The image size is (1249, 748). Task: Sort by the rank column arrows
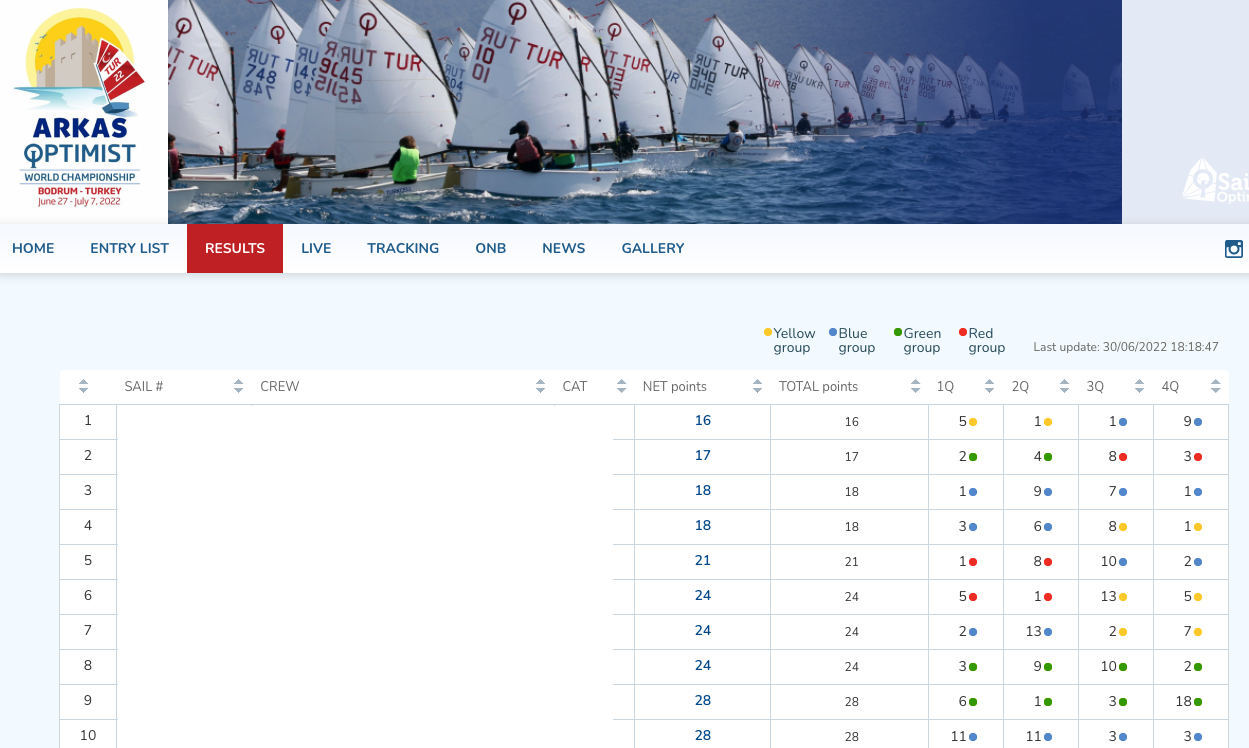84,386
